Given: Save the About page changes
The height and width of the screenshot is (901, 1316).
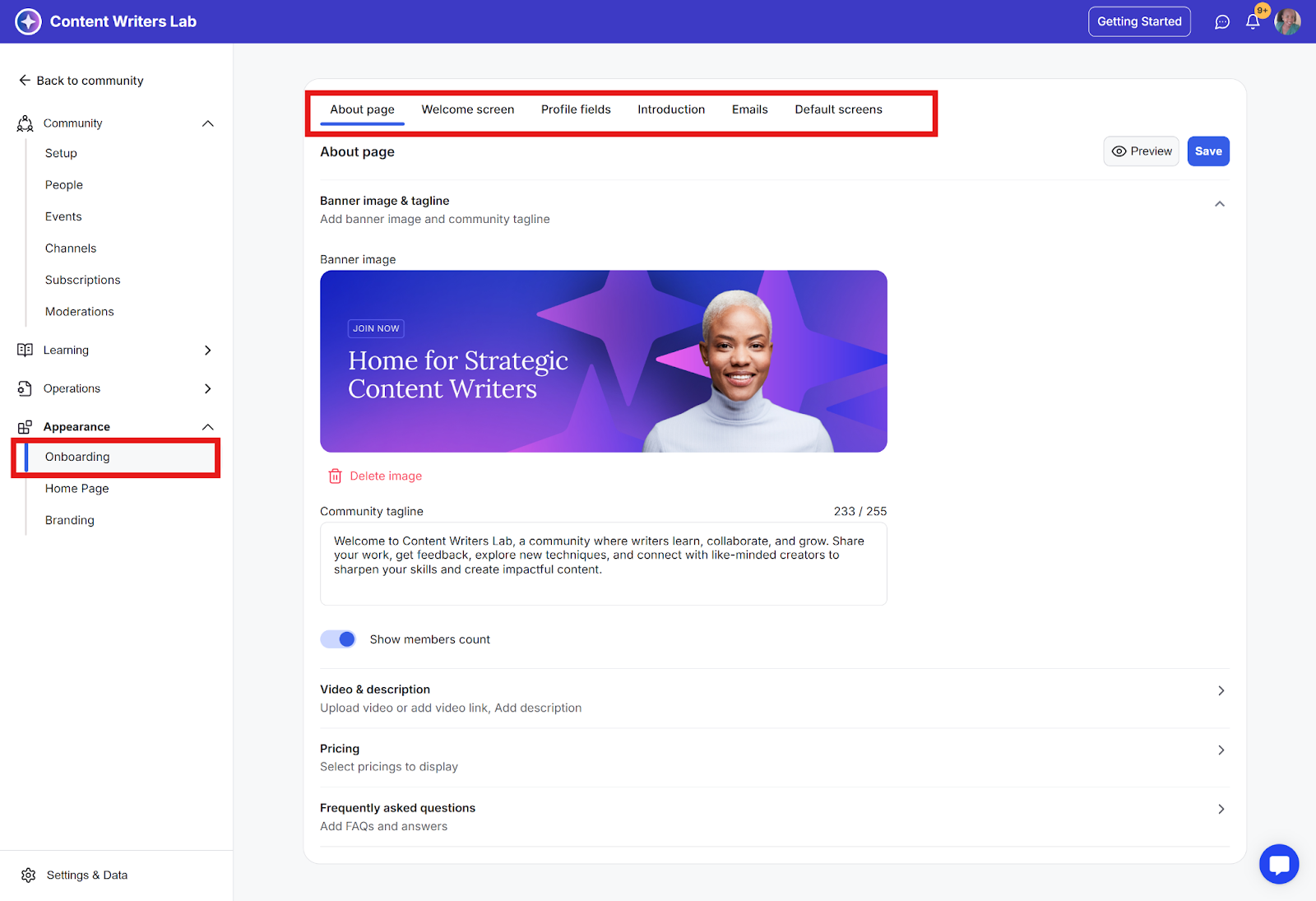Looking at the screenshot, I should 1208,151.
